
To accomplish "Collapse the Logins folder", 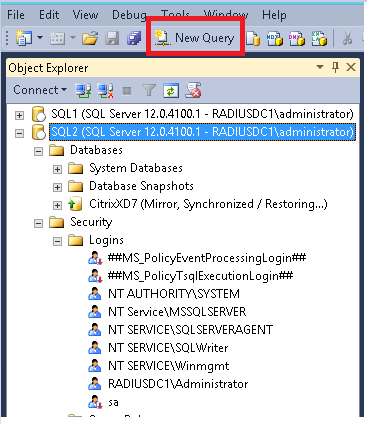I will pos(57,241).
